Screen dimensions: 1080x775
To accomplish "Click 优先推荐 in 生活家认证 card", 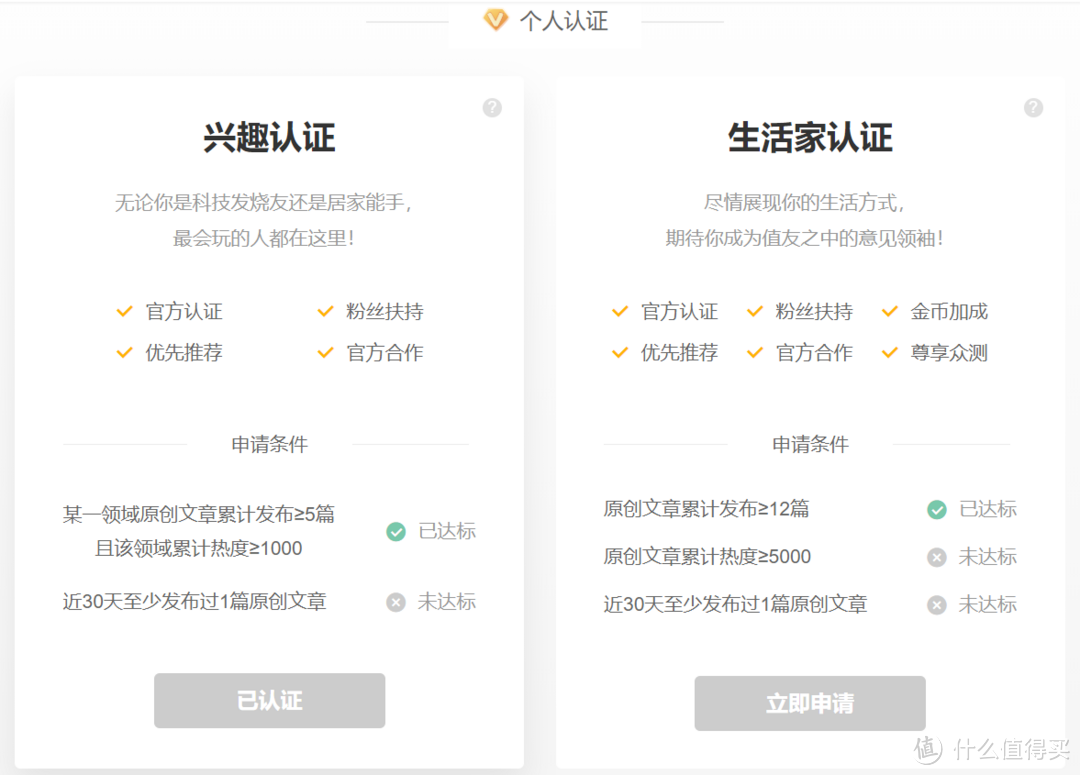I will 679,353.
